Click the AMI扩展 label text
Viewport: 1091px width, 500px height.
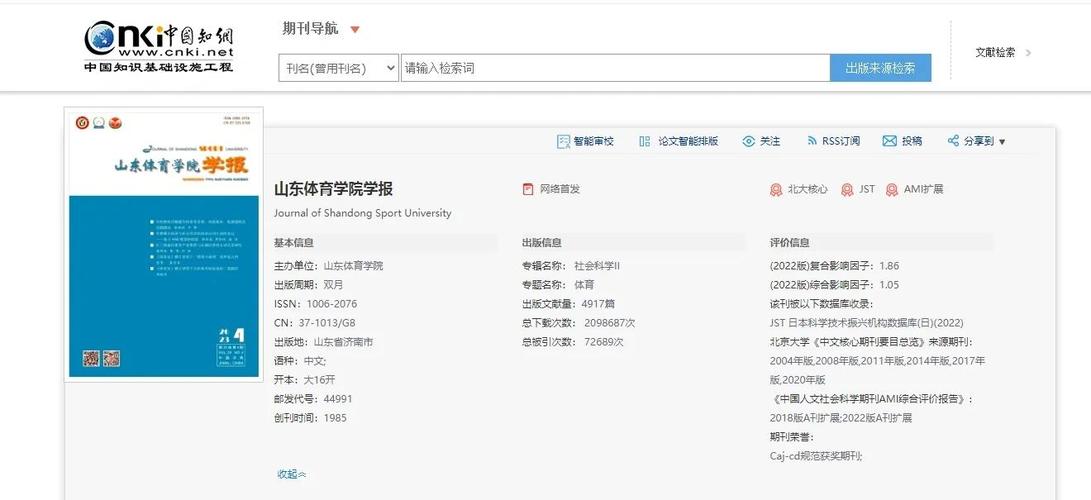pos(923,189)
